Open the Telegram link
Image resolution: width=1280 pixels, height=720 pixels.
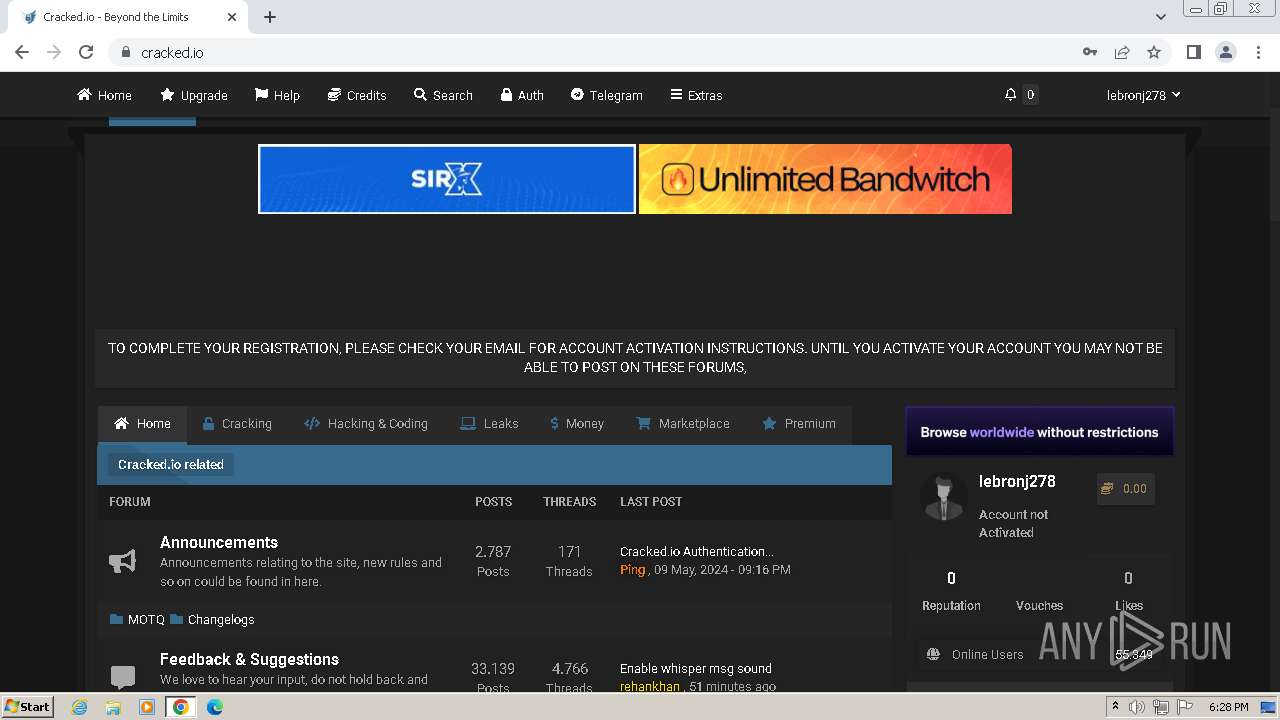[606, 95]
